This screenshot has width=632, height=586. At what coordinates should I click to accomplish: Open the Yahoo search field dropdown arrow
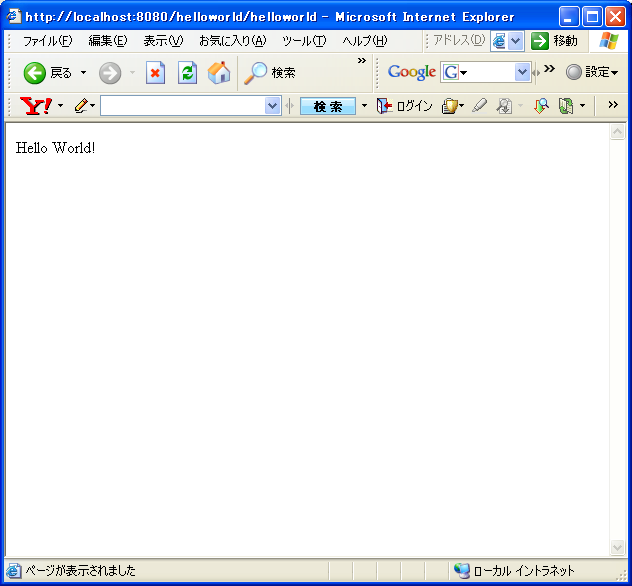(x=273, y=106)
